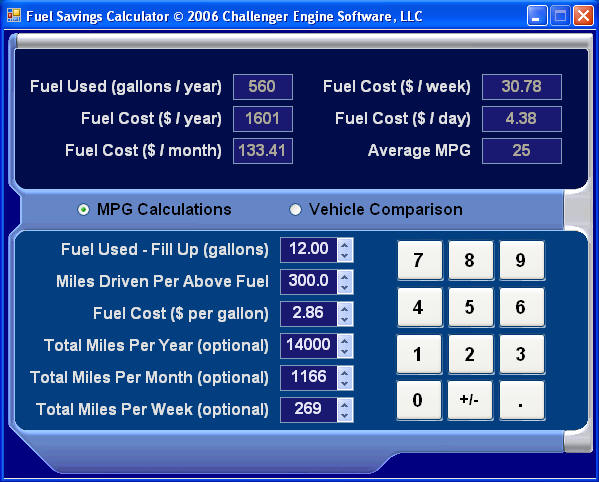Increase Total Miles Per Month spinner

pos(345,373)
